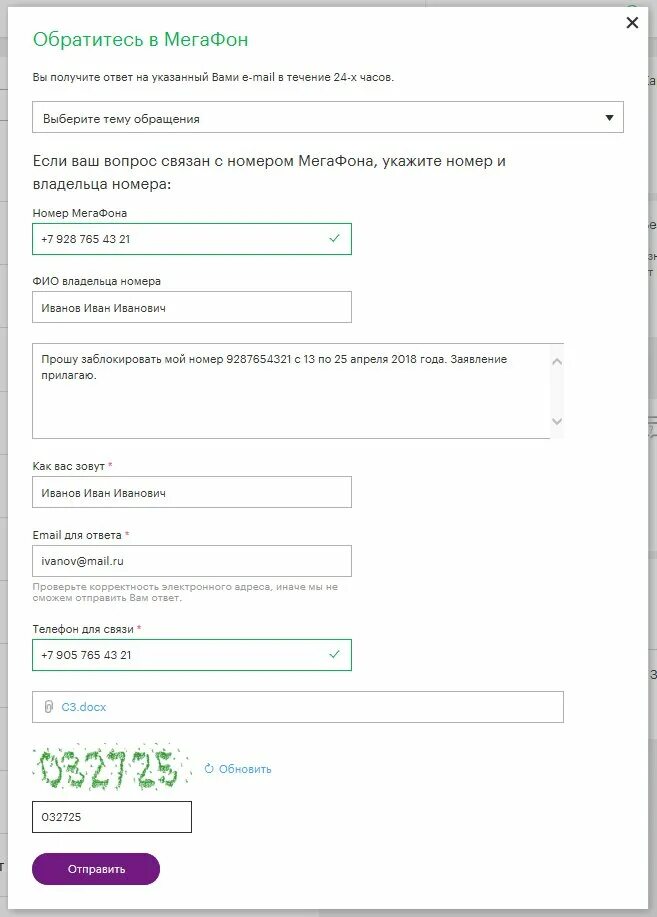Screen dimensions: 657x917
Task: Click the refresh icon next to Обновить
Action: (x=209, y=769)
